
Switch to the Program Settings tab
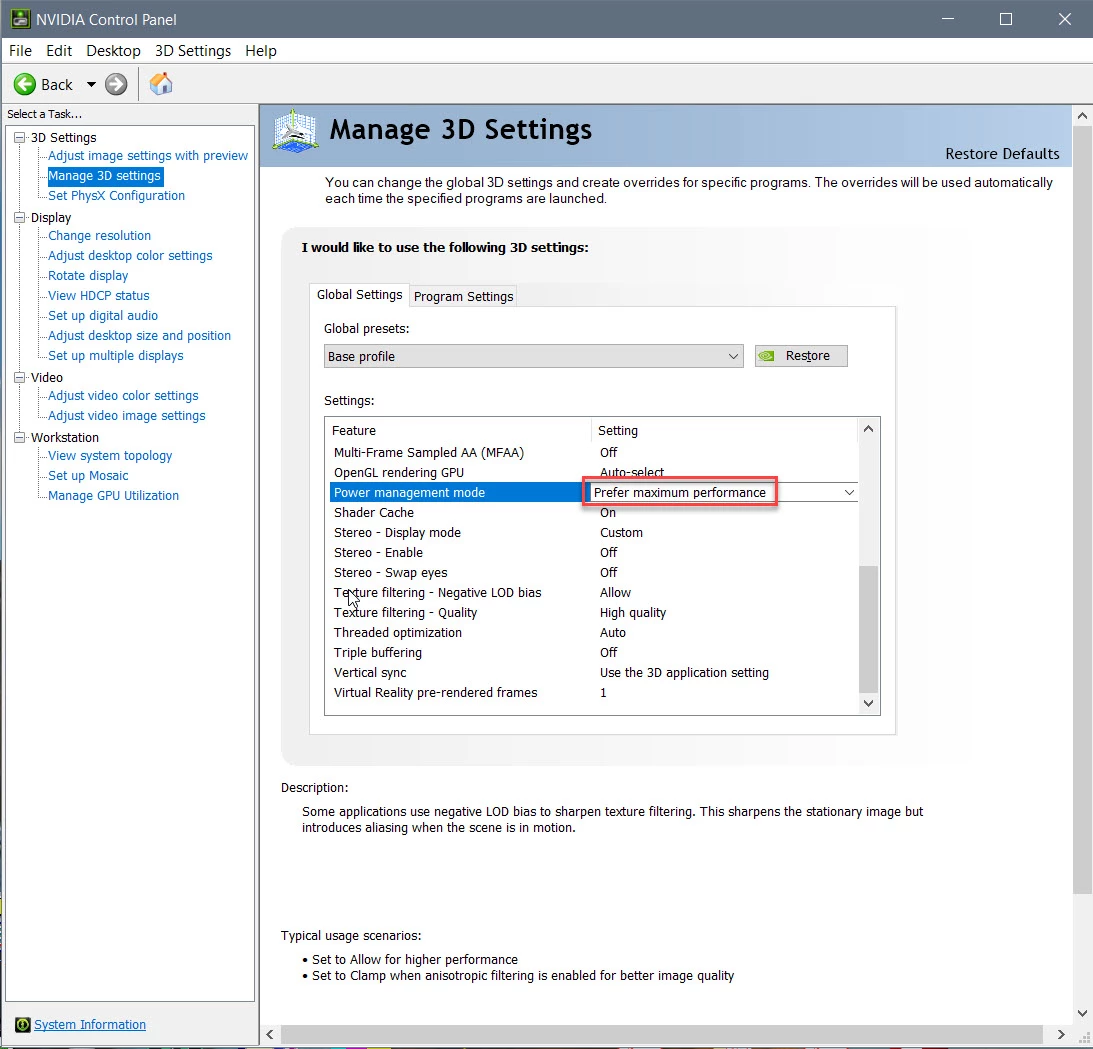click(x=464, y=296)
